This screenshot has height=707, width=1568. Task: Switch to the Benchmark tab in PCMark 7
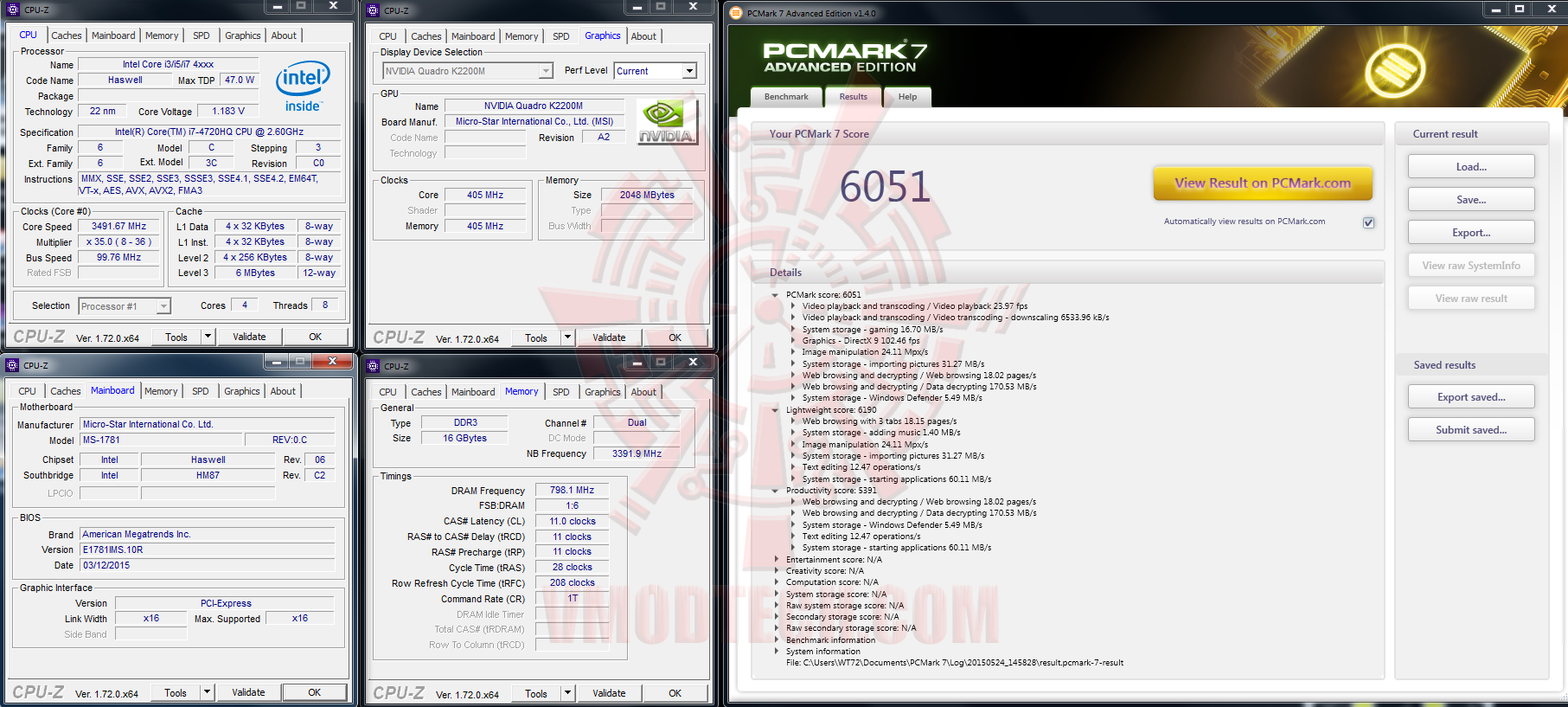(x=786, y=97)
